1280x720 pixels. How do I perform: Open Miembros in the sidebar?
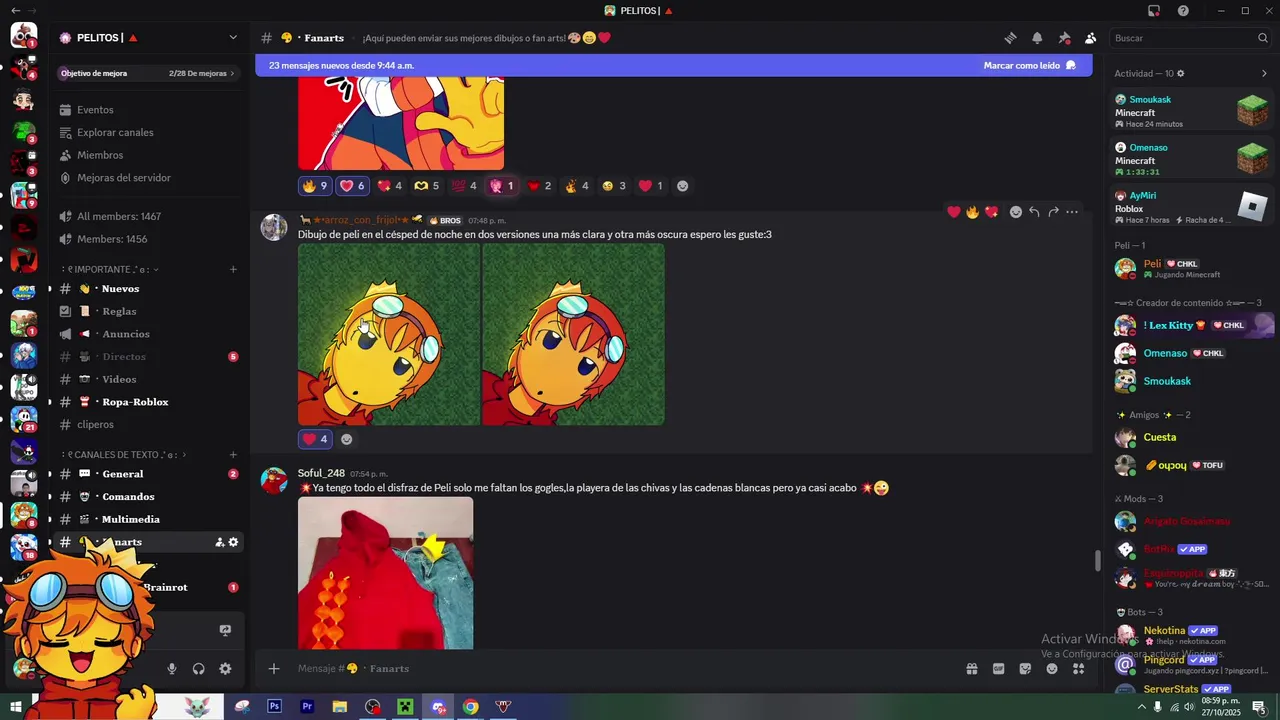coord(148,155)
